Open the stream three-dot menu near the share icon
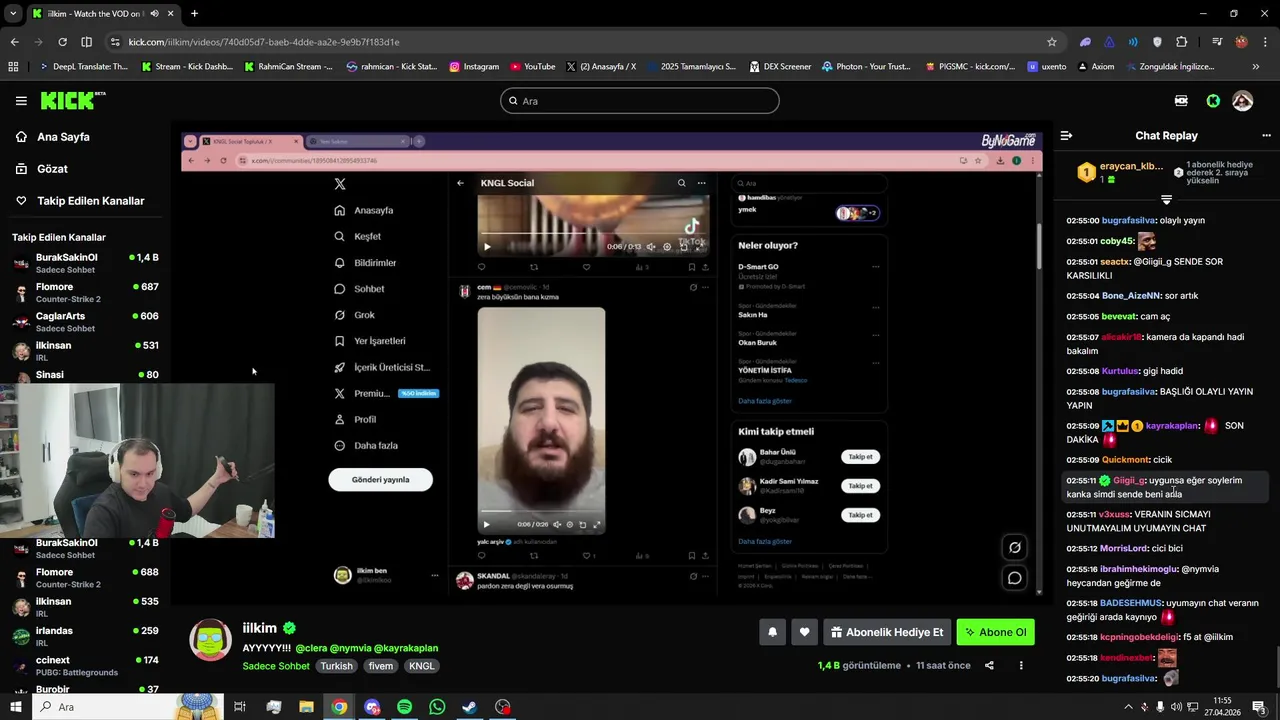 coord(1021,666)
